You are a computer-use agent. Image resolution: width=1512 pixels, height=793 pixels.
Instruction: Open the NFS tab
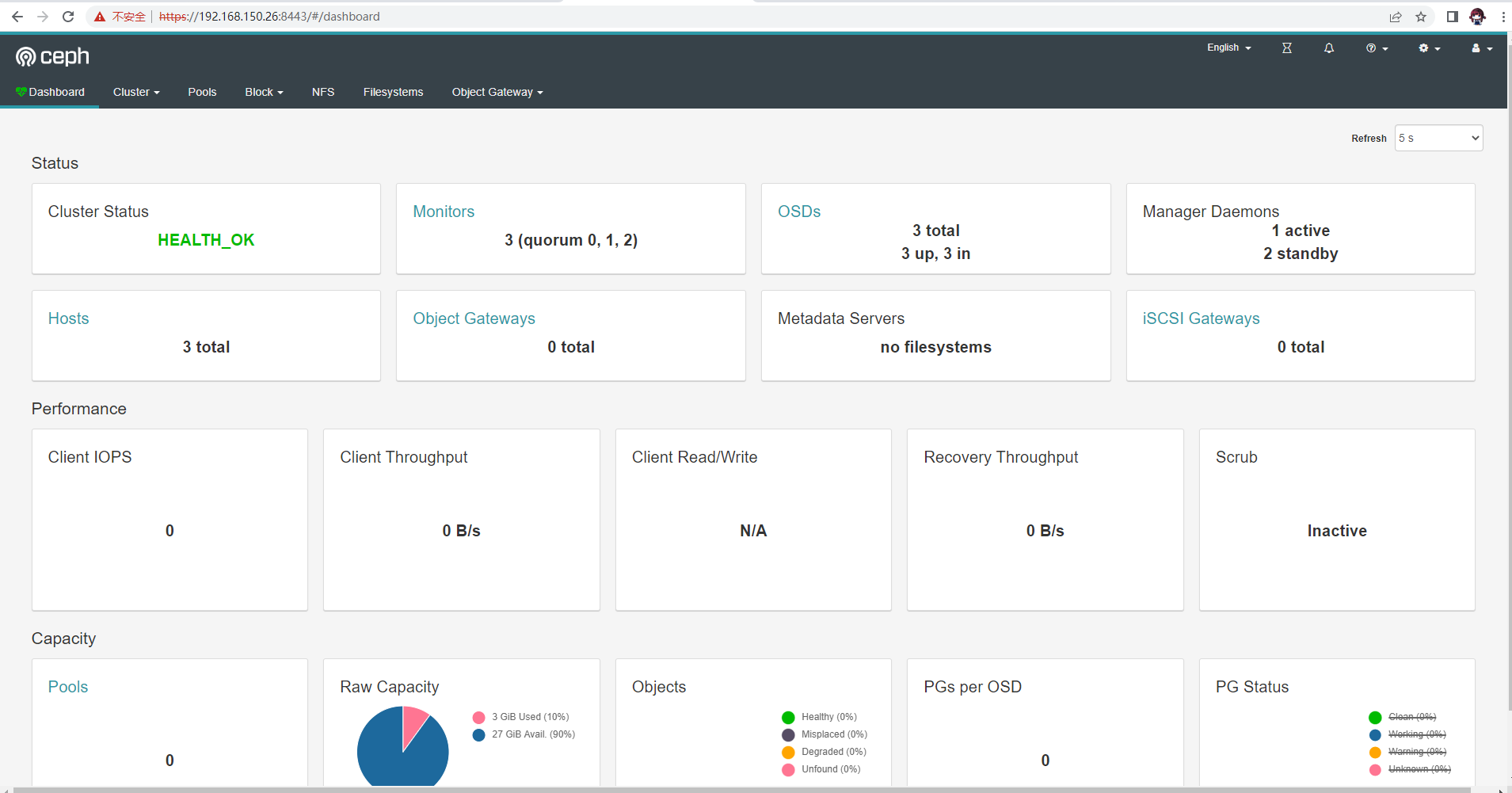click(323, 92)
